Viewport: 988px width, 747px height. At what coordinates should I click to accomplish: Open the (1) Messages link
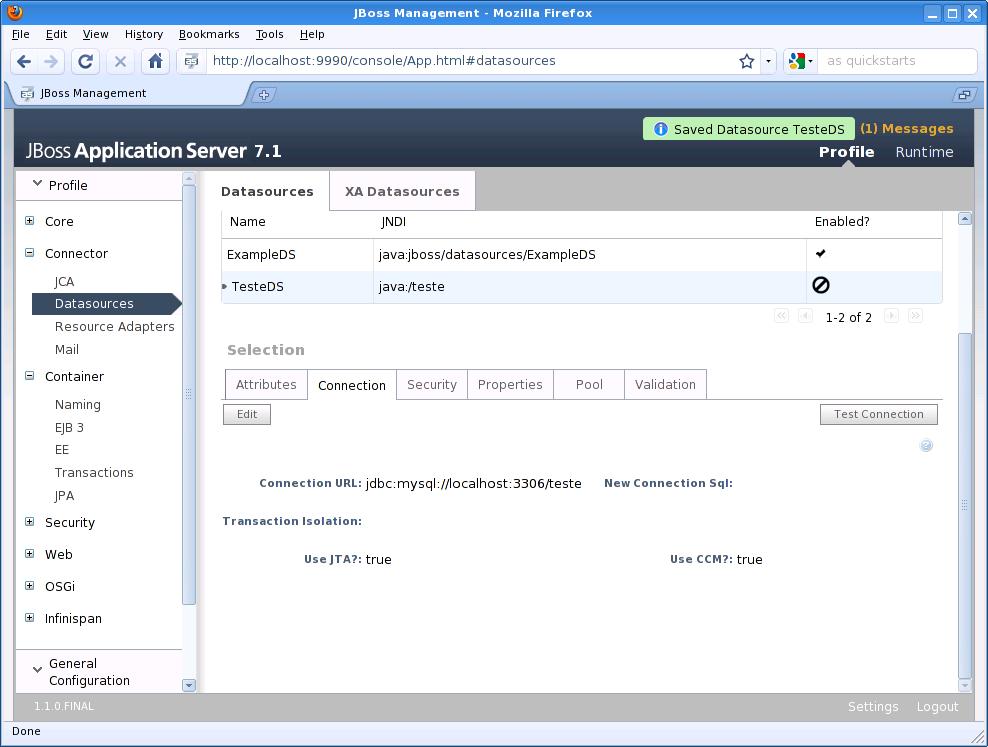pyautogui.click(x=907, y=128)
